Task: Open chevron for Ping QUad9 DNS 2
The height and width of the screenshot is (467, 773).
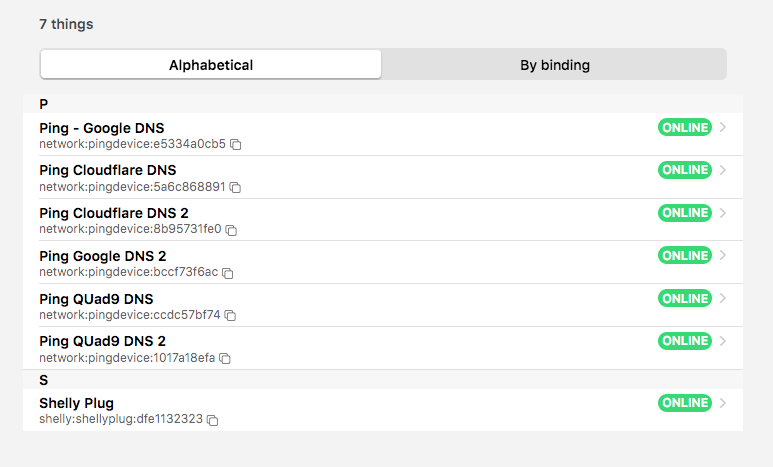Action: [723, 341]
